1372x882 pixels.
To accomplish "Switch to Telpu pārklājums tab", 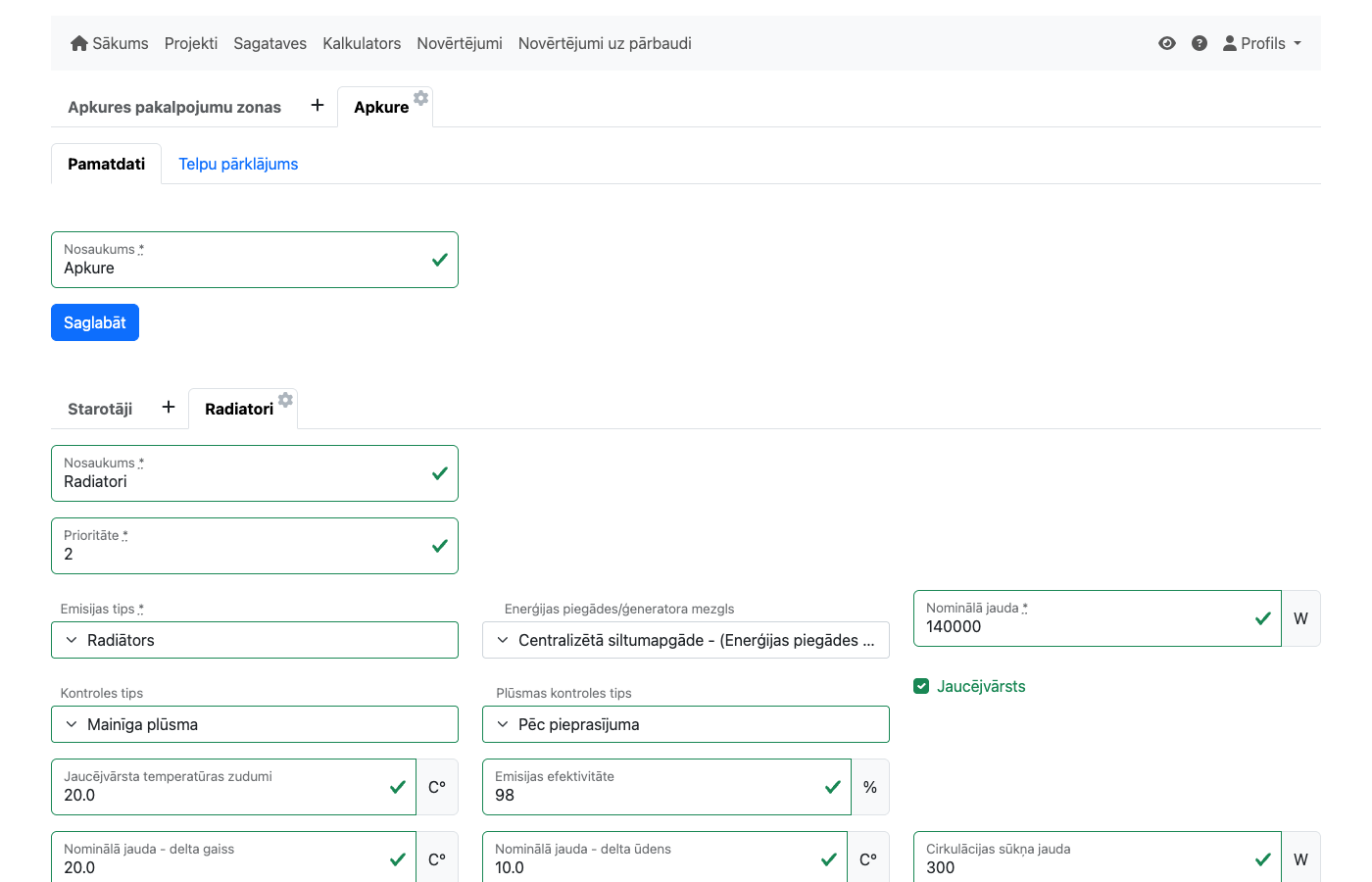I will point(238,164).
